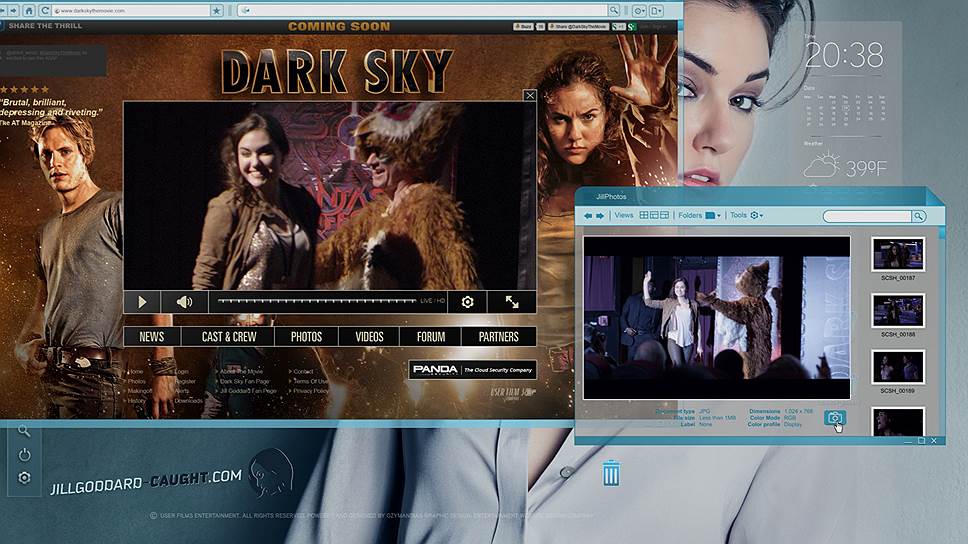Go back in the JillPhotos window
The height and width of the screenshot is (544, 968).
click(588, 216)
